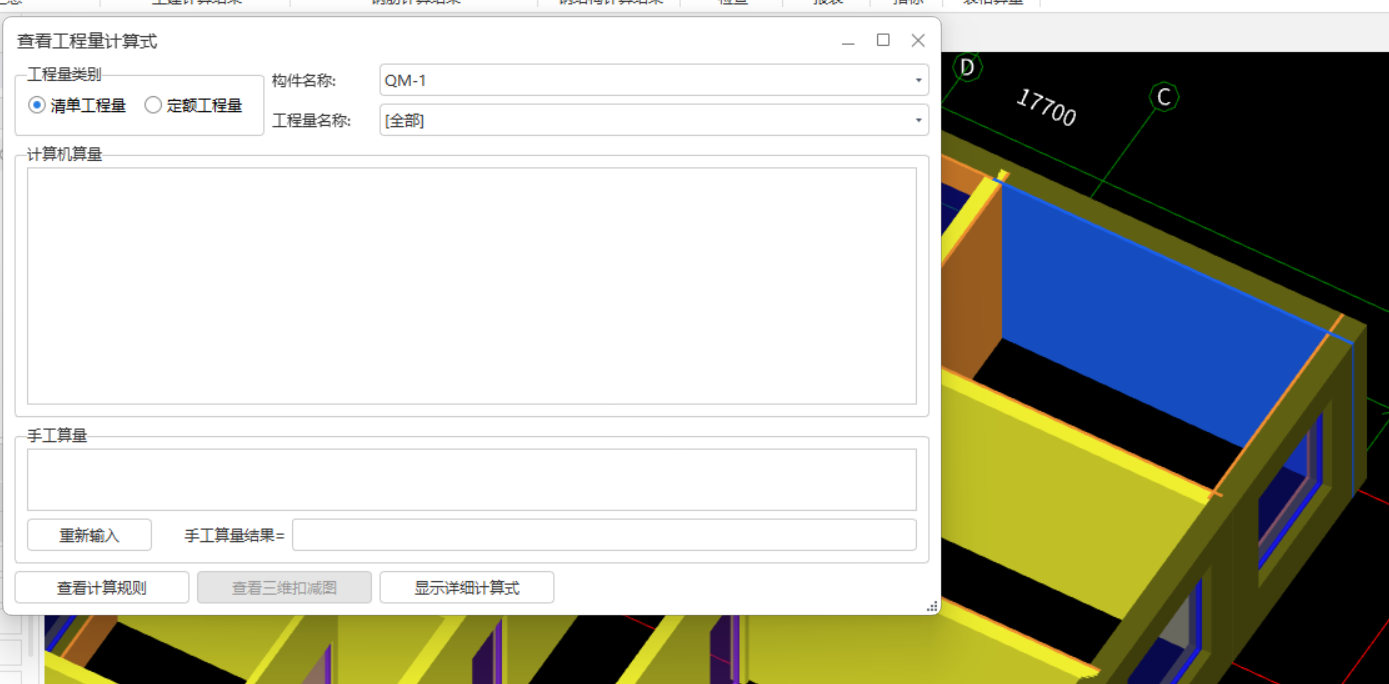This screenshot has height=684, width=1389.
Task: Click the 手工算量 input box
Action: [472, 480]
